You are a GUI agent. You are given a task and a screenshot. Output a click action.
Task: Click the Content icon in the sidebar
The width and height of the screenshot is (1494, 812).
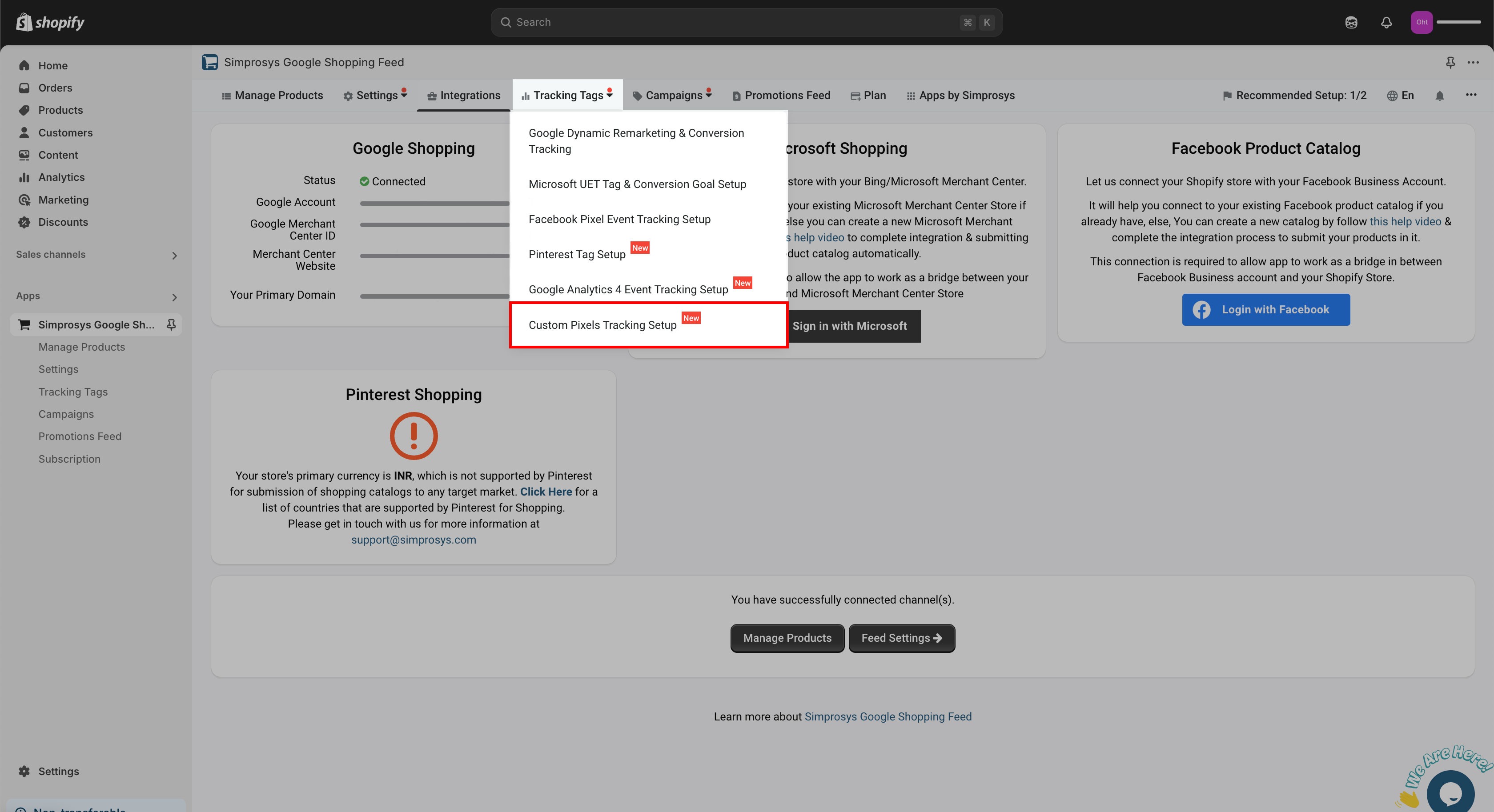[x=24, y=155]
